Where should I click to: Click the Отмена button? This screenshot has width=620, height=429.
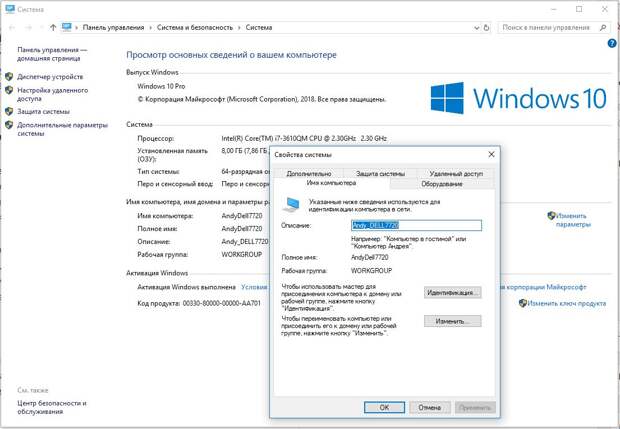[x=430, y=407]
